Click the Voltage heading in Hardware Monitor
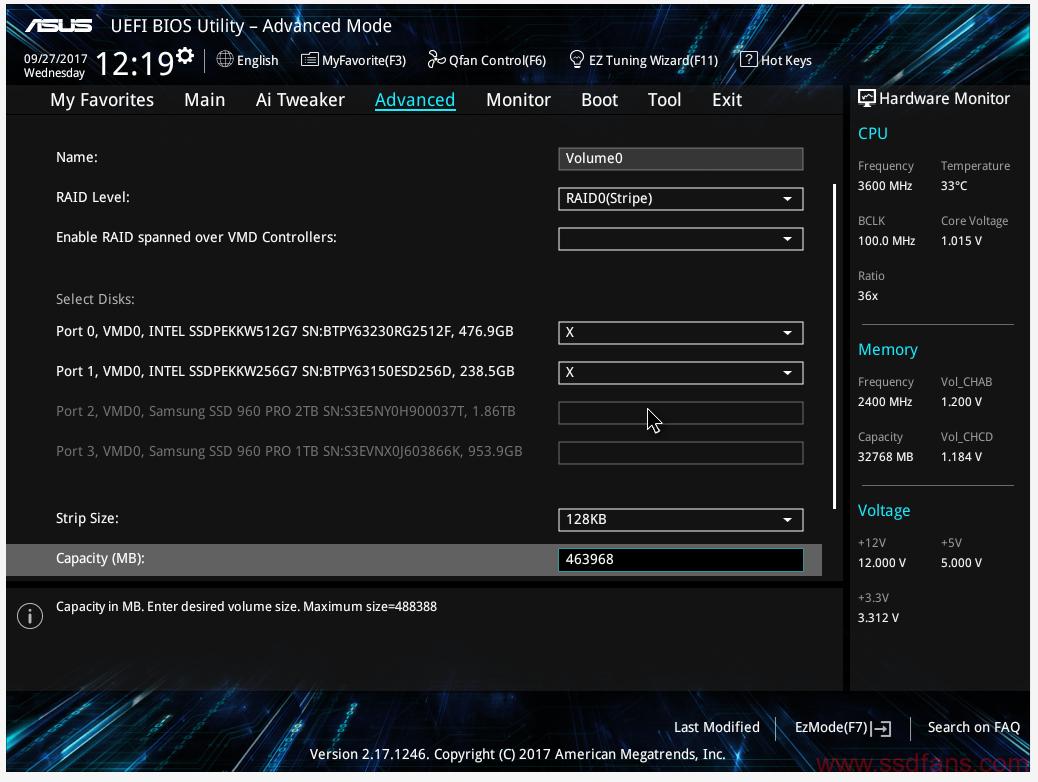The width and height of the screenshot is (1038, 782). (884, 511)
